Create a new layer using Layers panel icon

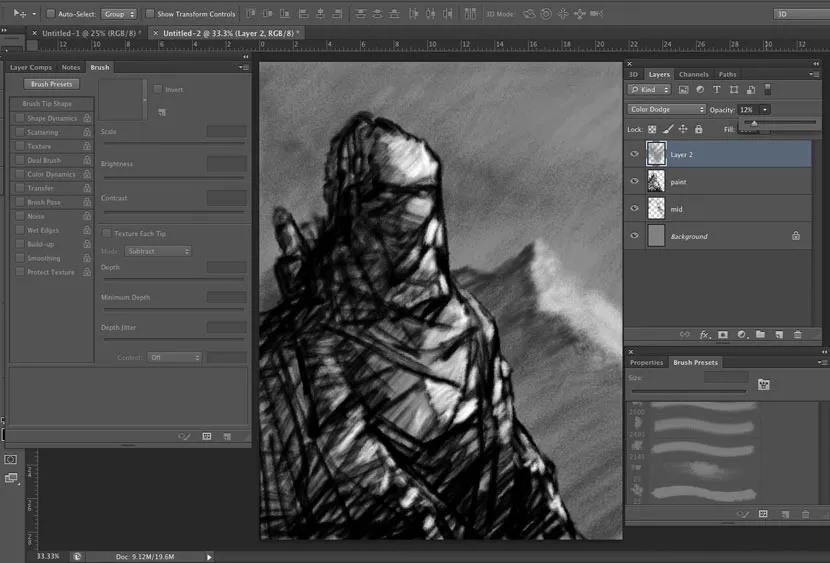pyautogui.click(x=778, y=334)
